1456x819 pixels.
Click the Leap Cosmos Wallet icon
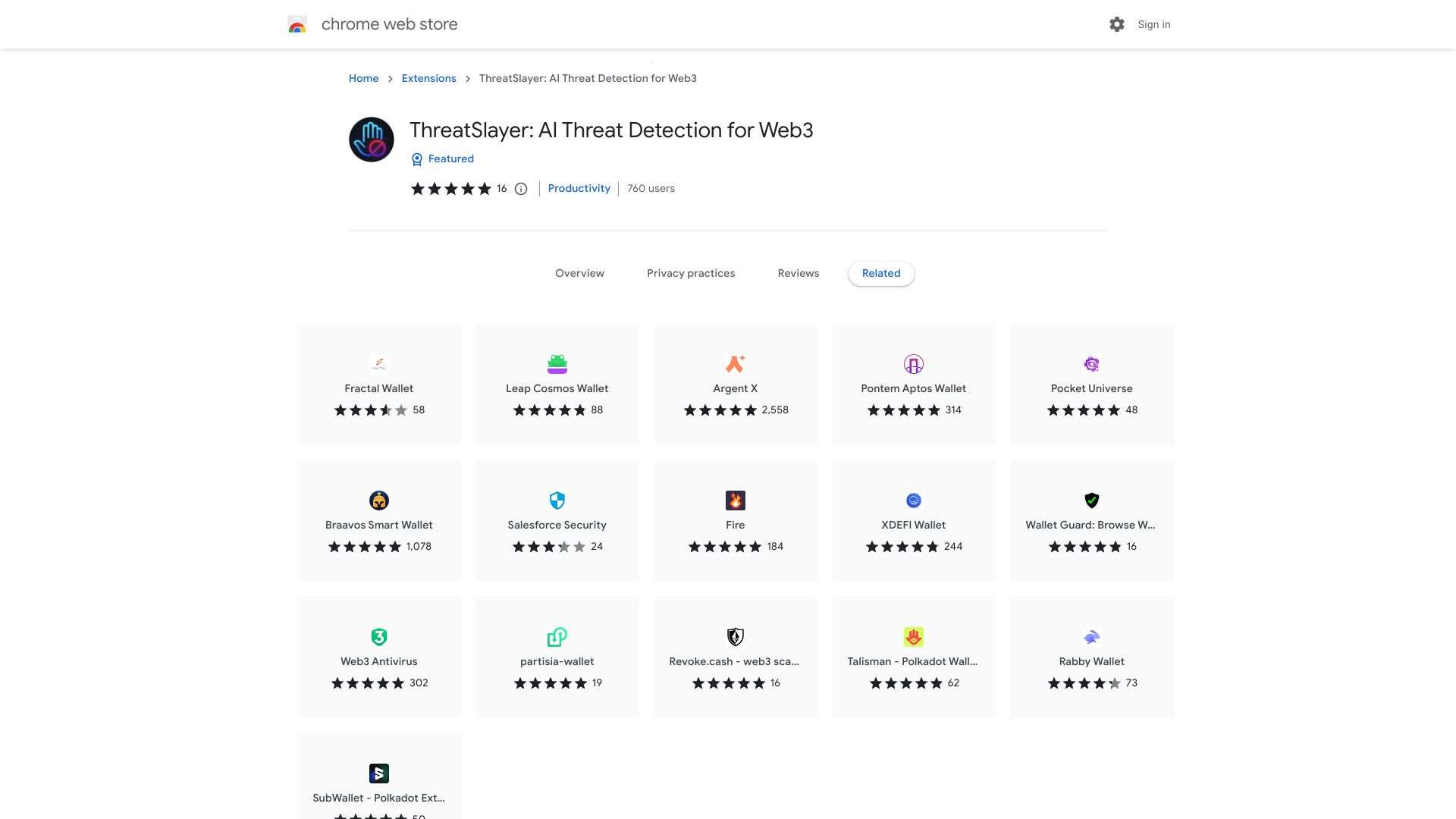557,364
